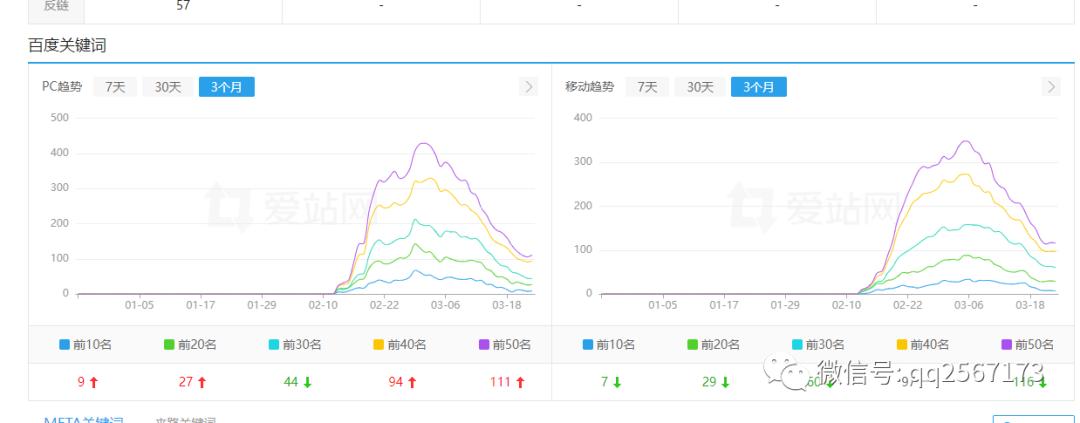The image size is (1080, 423).
Task: Toggle 前20名 legend in mobile chart
Action: click(x=715, y=345)
